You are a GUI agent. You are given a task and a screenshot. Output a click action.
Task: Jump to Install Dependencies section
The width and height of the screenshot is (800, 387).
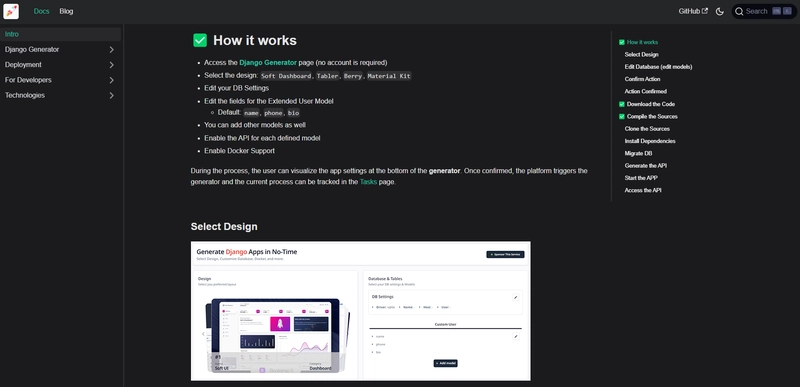pos(650,141)
